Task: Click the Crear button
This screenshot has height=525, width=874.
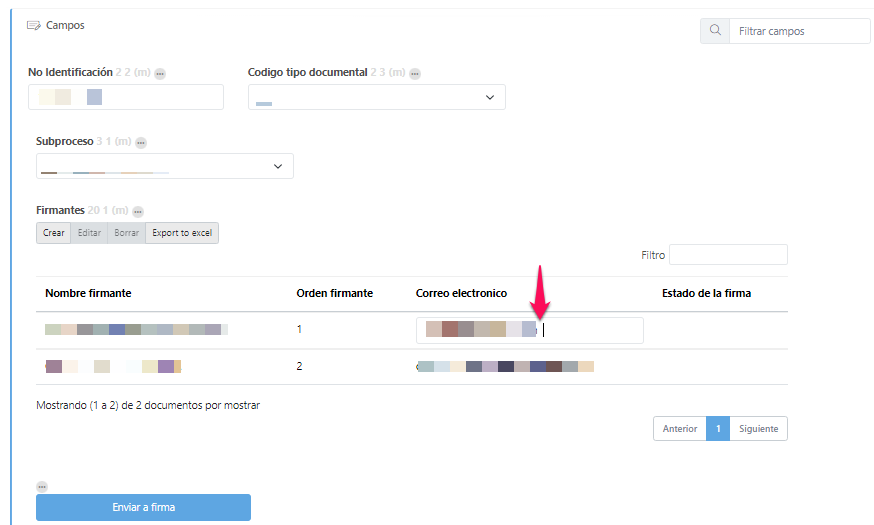Action: point(54,233)
